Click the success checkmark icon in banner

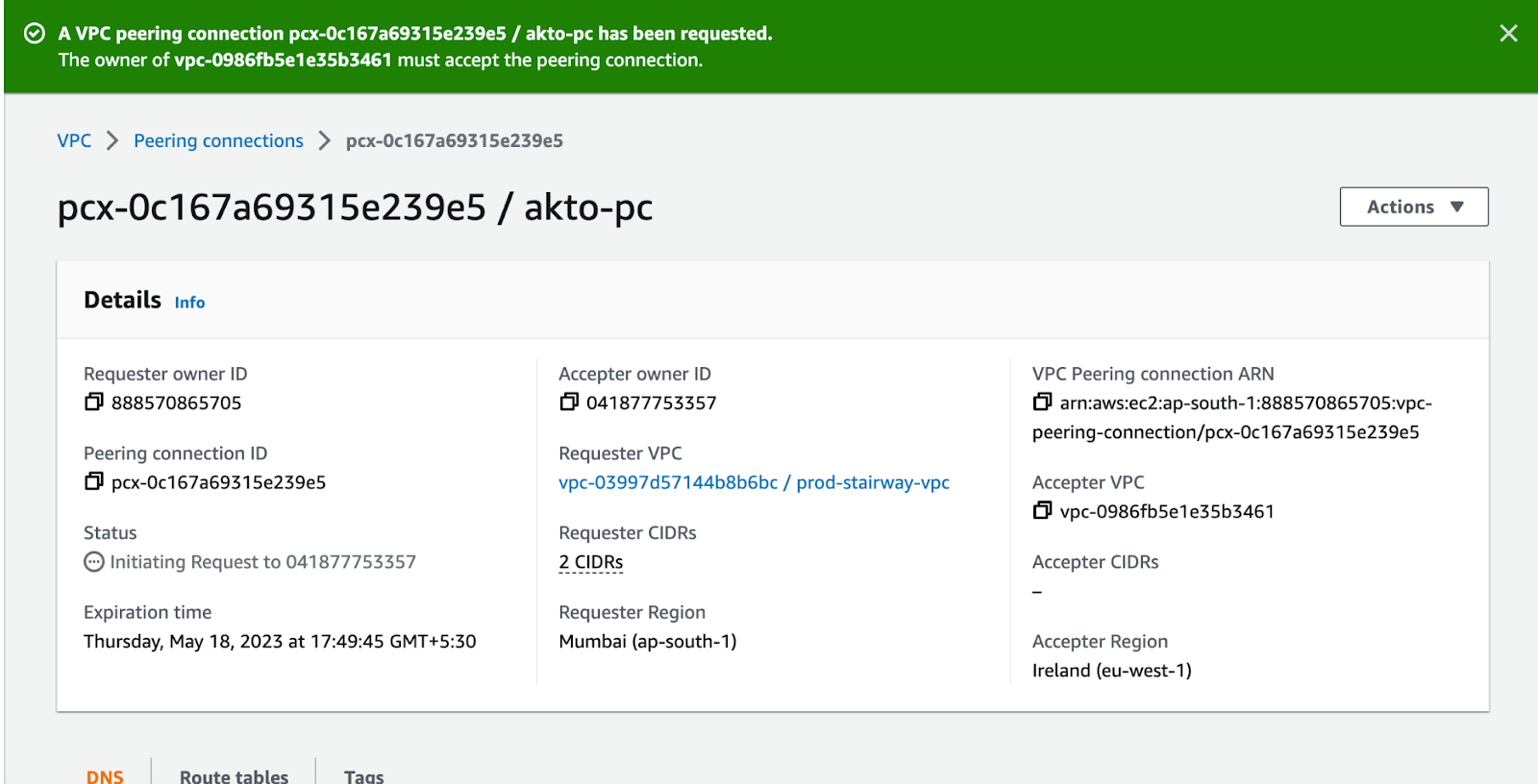[35, 34]
